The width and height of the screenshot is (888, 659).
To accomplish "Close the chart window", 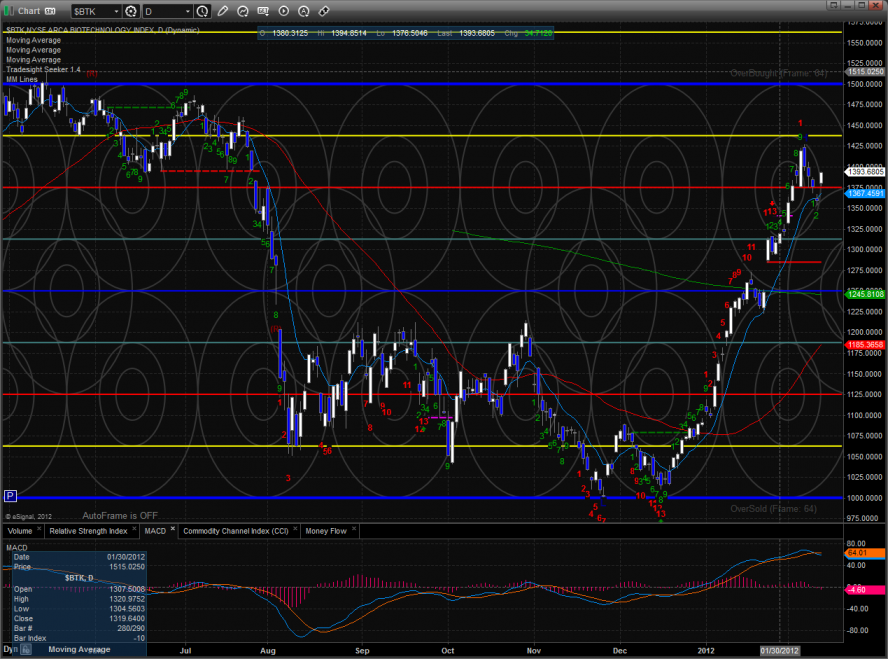I will pyautogui.click(x=876, y=5).
